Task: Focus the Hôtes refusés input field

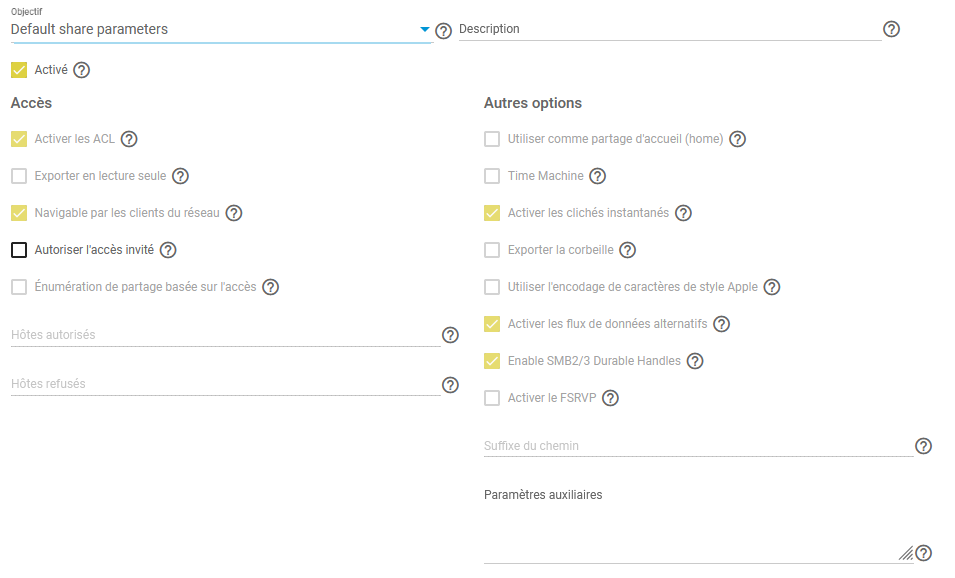Action: click(x=225, y=384)
